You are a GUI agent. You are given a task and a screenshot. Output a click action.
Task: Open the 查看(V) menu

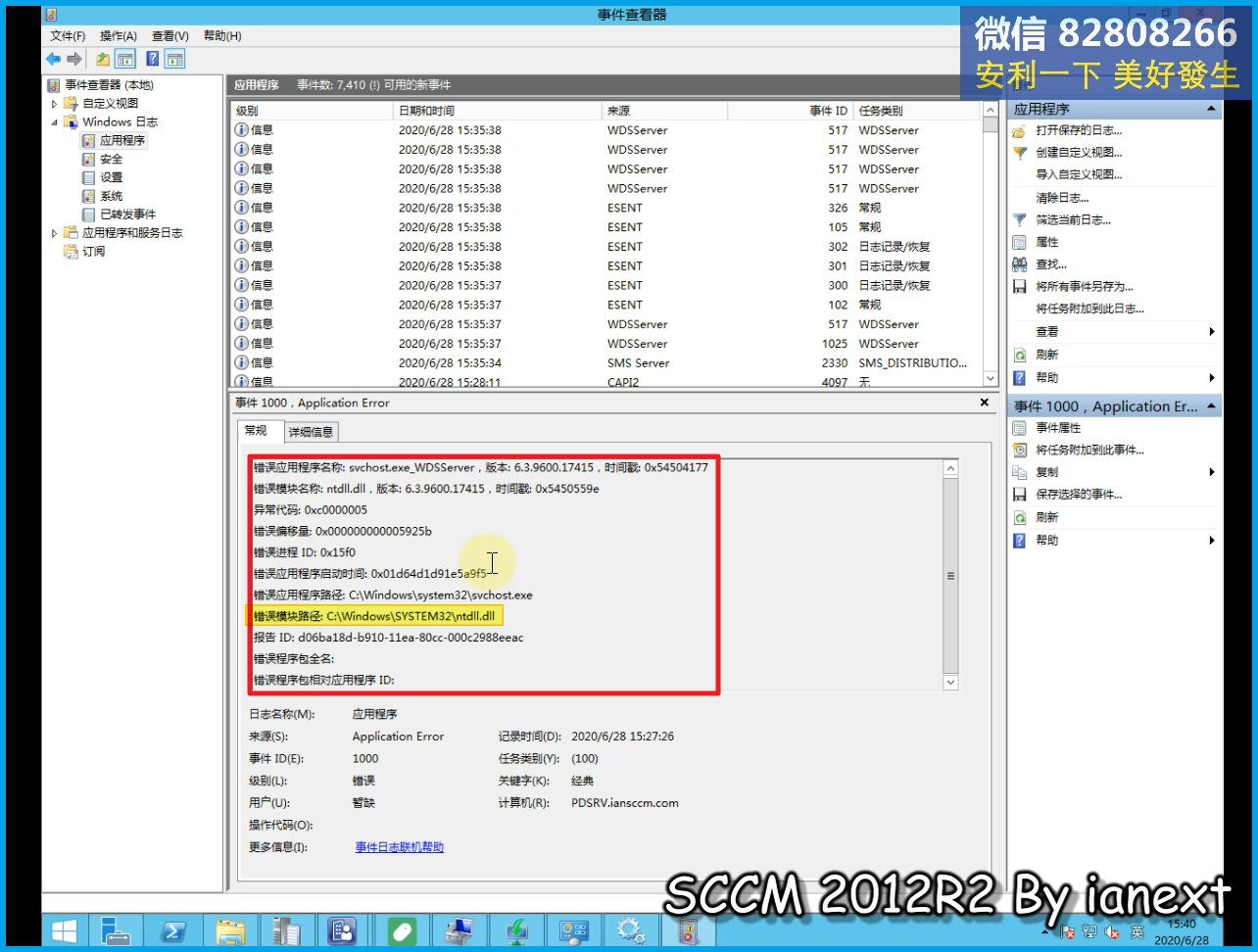click(170, 36)
